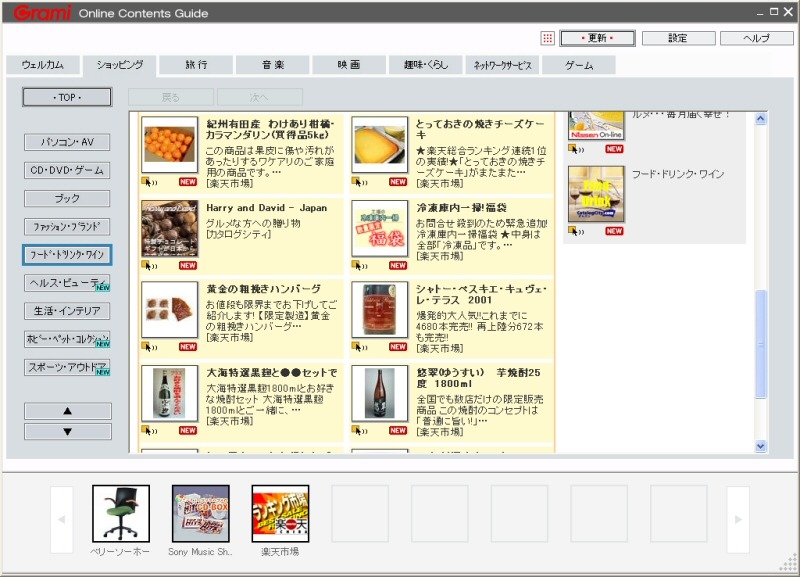The width and height of the screenshot is (800, 577).
Task: Select the CD・DVD・ゲーム category
Action: click(67, 170)
